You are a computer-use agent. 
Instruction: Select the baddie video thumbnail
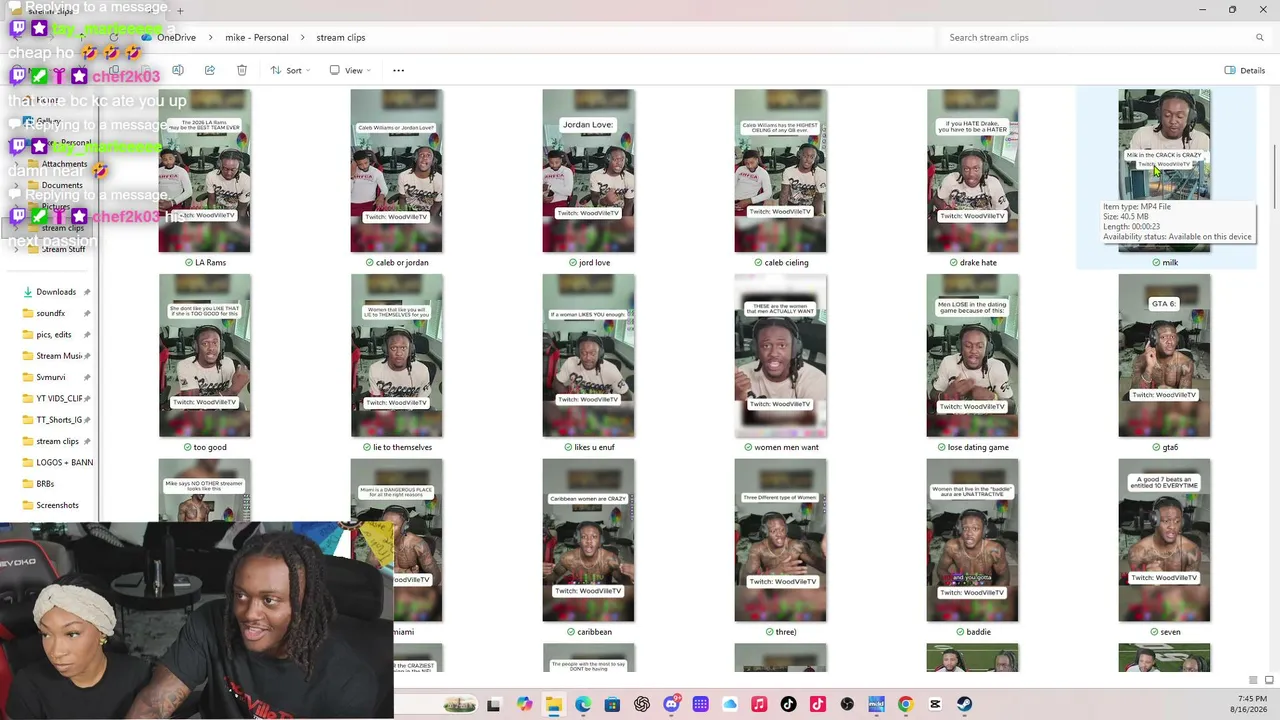coord(972,540)
